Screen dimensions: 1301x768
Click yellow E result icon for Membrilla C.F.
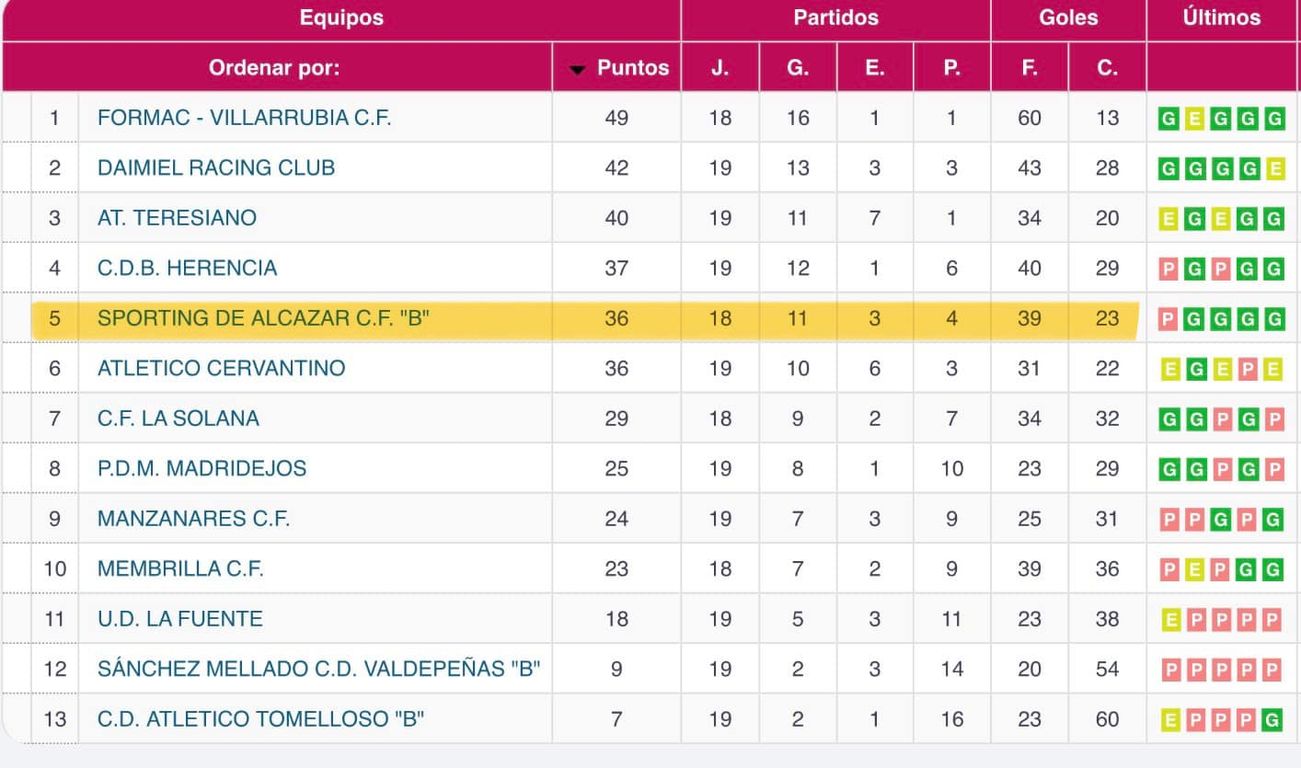(1194, 569)
